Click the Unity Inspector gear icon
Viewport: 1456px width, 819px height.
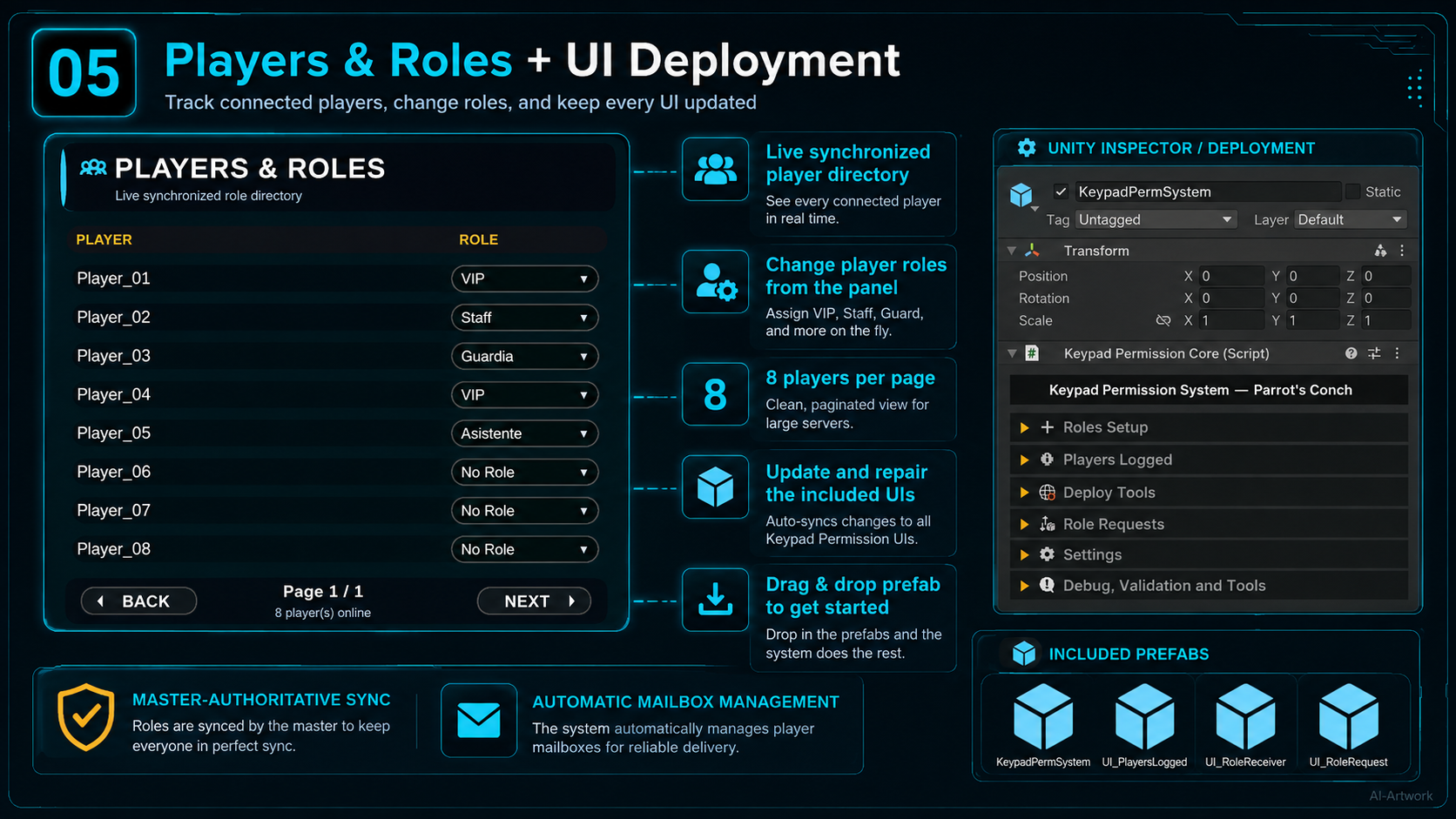pos(1027,148)
